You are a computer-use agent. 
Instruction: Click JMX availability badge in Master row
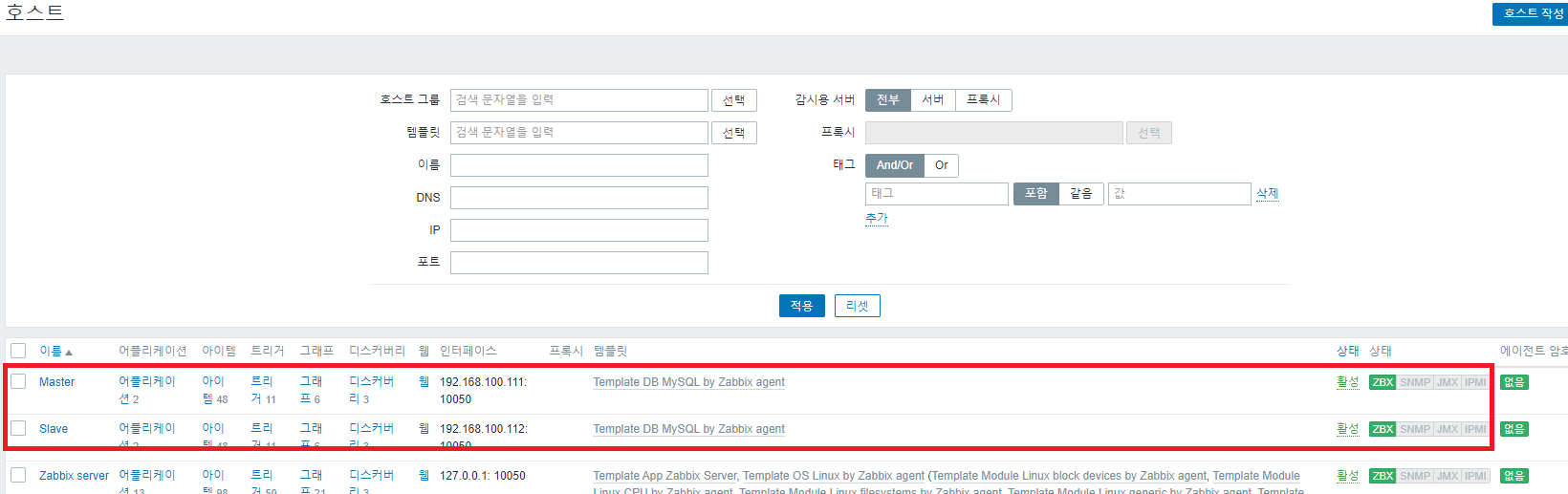1448,382
